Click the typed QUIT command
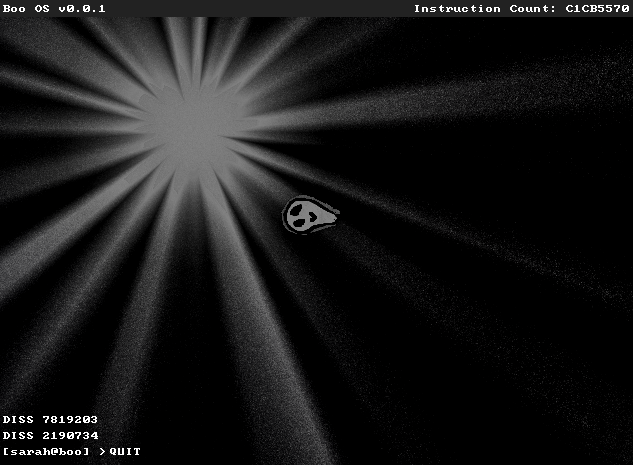633x465 pixels. 125,451
